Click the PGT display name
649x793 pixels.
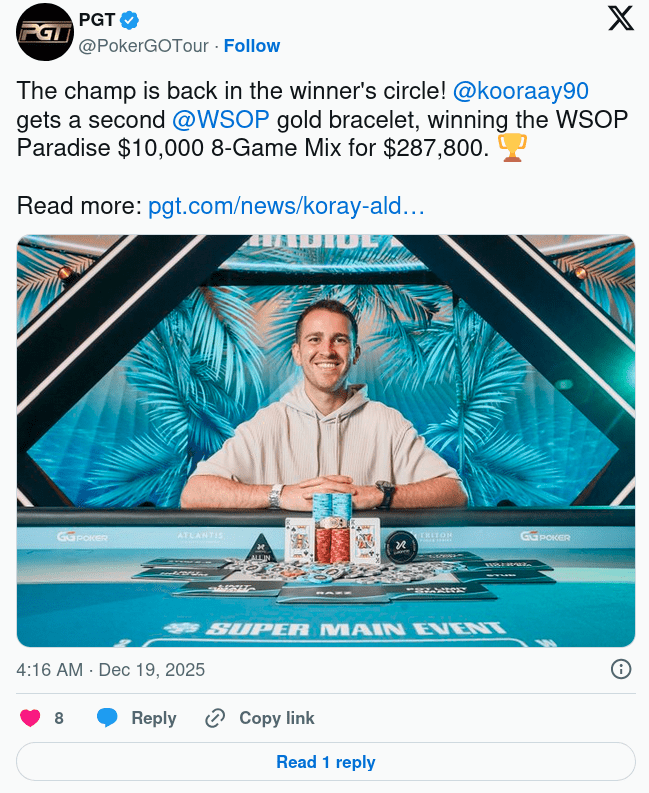tap(96, 19)
